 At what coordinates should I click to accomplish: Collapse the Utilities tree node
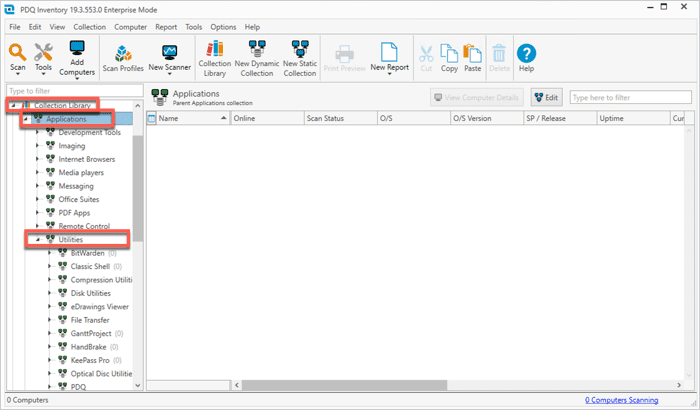tap(38, 240)
